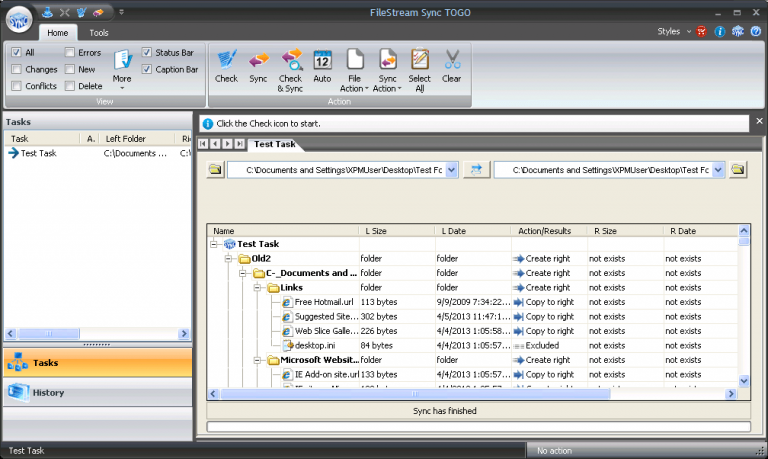Image resolution: width=768 pixels, height=459 pixels.
Task: Click the Sync arrows icon
Action: point(258,67)
